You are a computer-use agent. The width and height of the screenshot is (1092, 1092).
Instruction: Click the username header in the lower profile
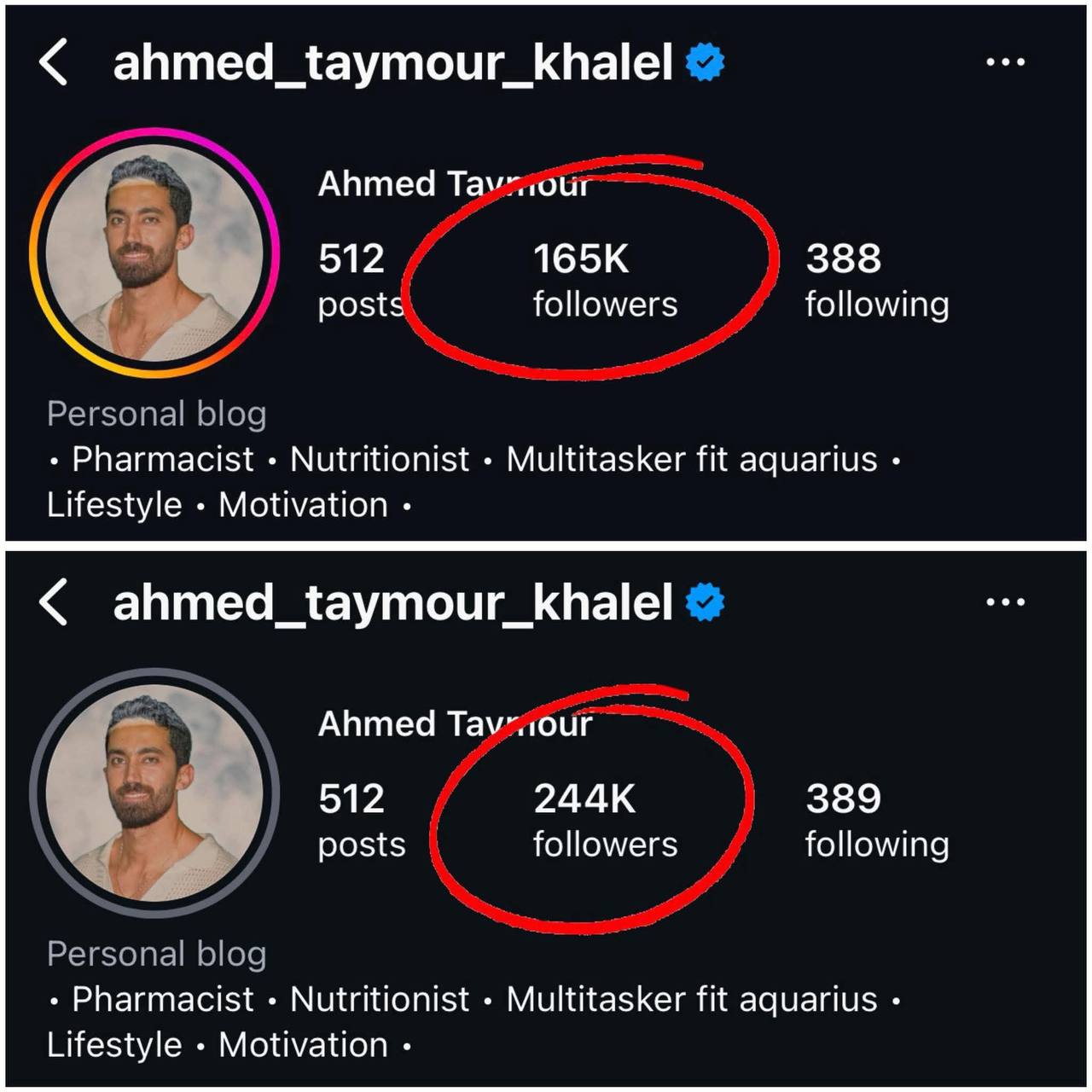point(392,602)
